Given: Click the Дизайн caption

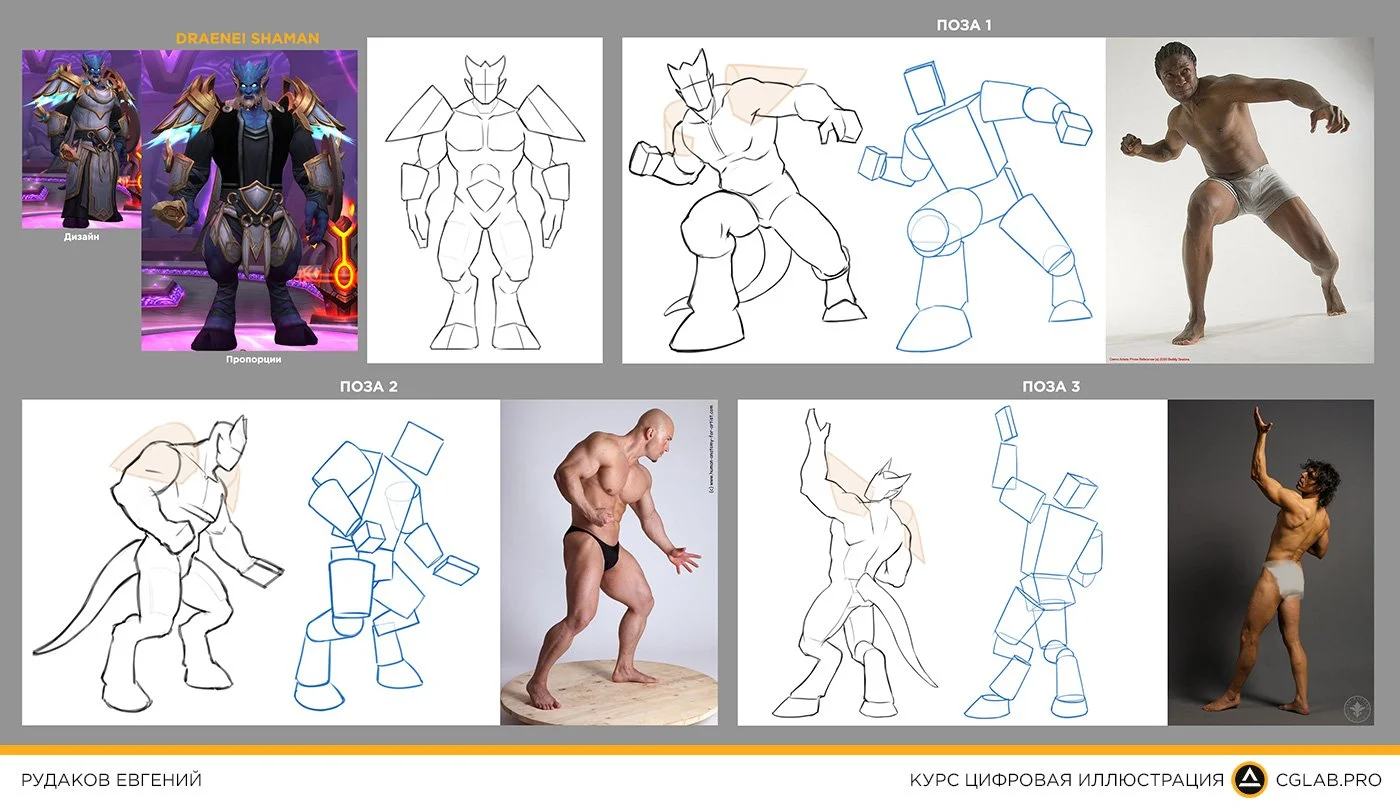Looking at the screenshot, I should pyautogui.click(x=81, y=239).
